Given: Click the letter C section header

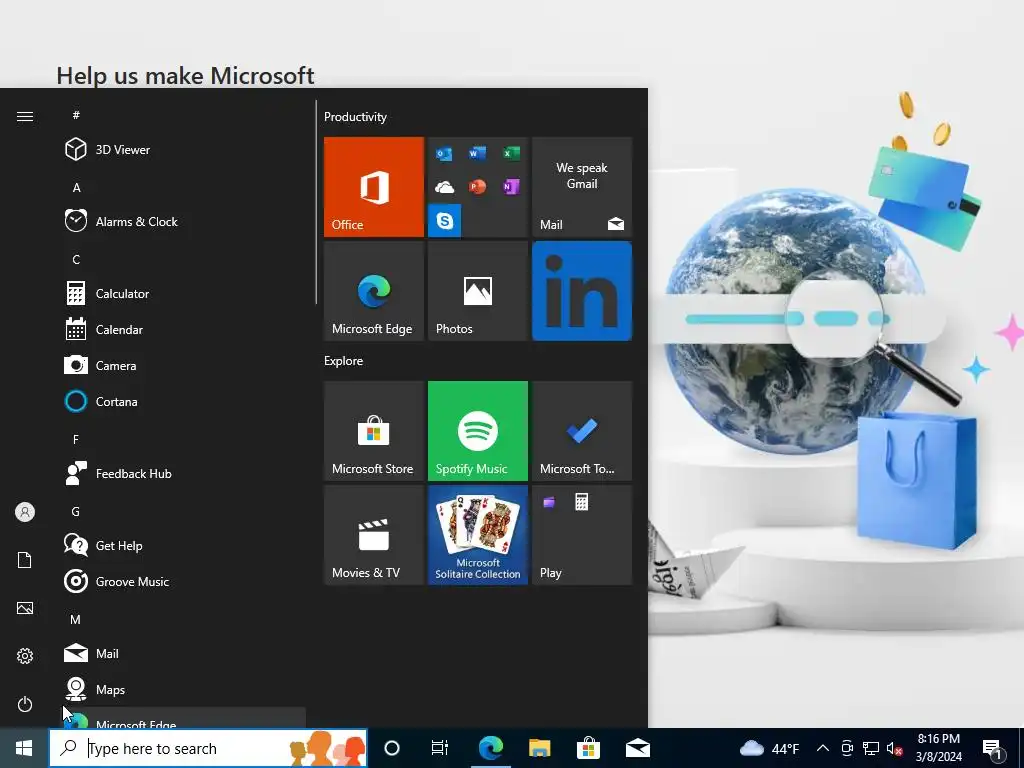Looking at the screenshot, I should (x=76, y=259).
